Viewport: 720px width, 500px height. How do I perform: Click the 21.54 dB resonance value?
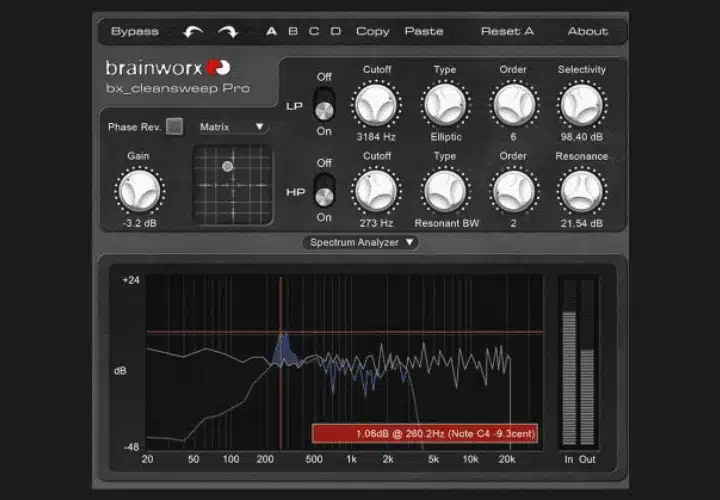[582, 223]
